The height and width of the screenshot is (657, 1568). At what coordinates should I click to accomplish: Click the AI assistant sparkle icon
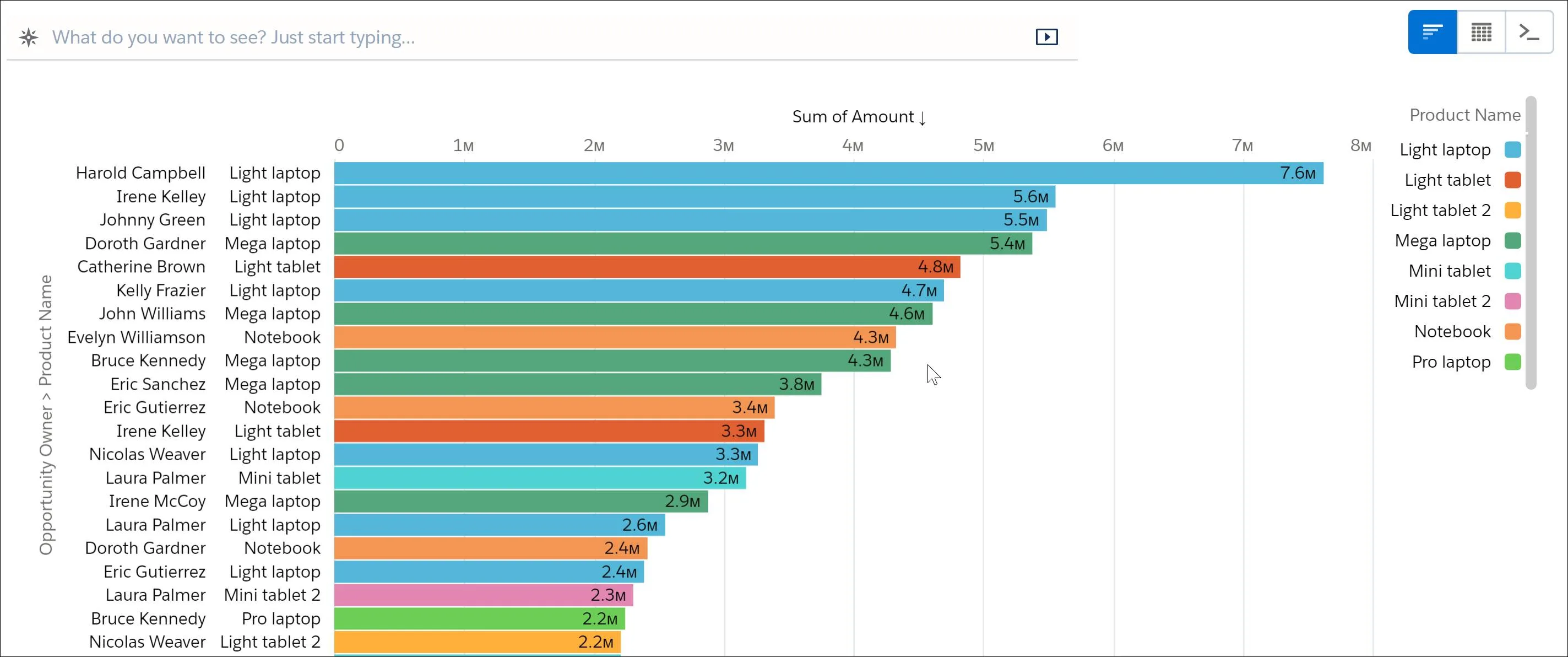(27, 36)
